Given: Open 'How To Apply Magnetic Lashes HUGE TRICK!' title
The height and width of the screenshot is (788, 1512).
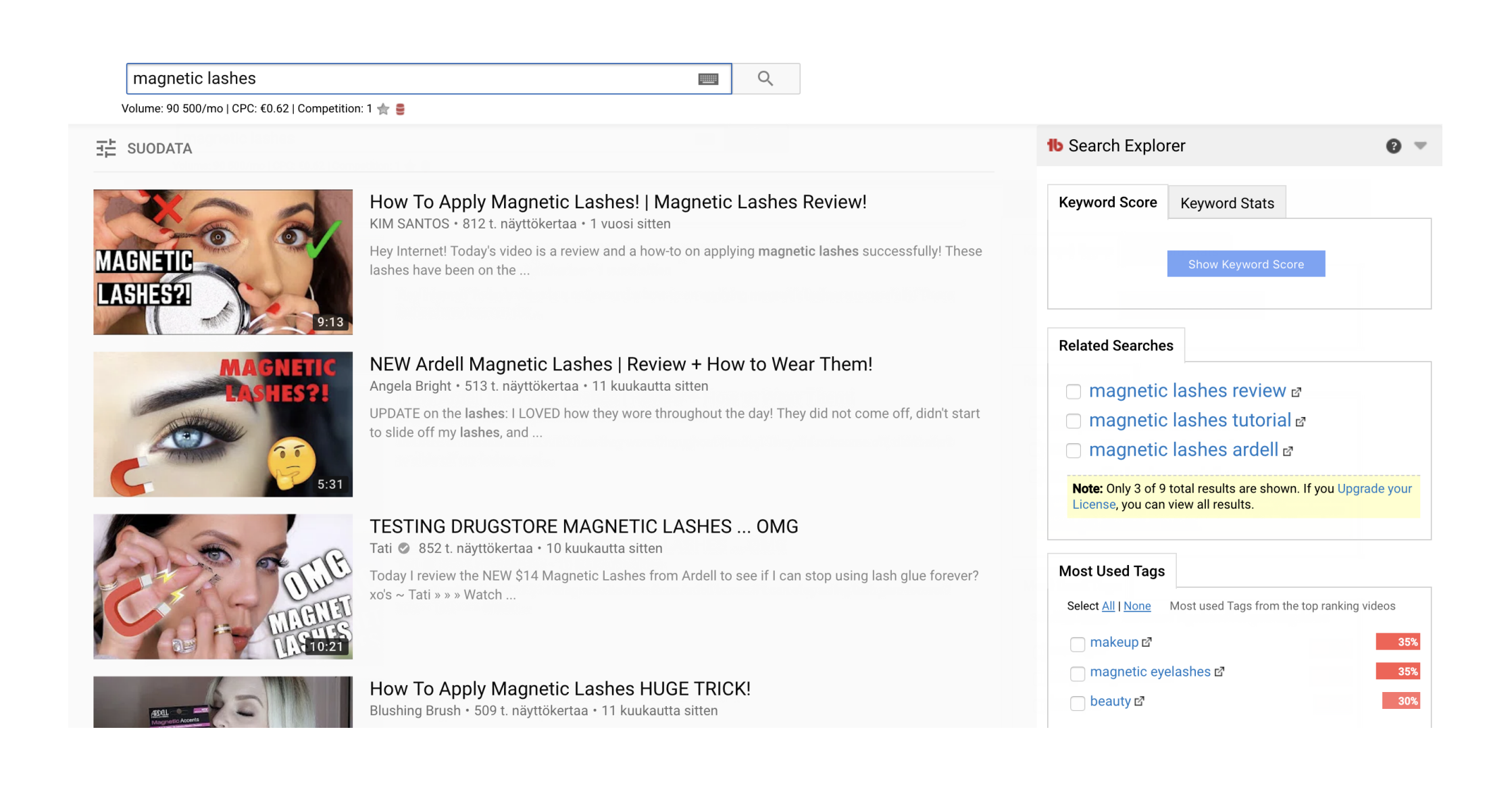Looking at the screenshot, I should (x=560, y=689).
